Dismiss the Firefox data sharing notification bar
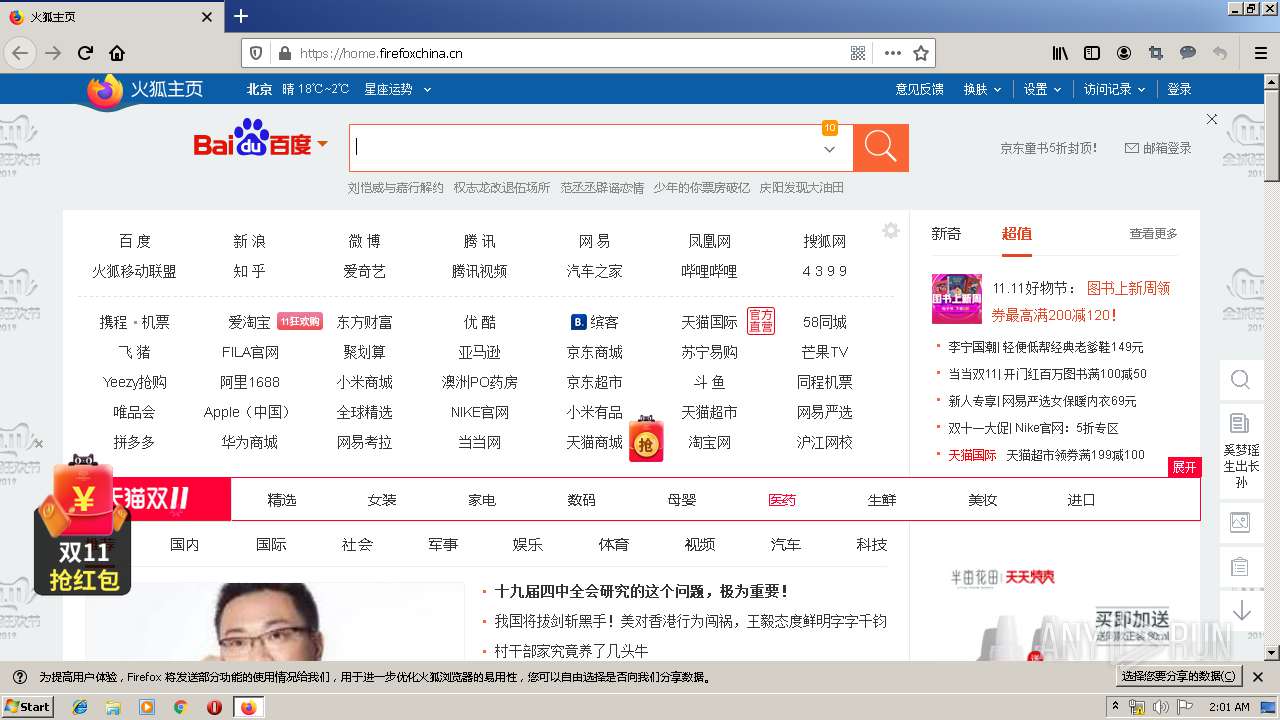The width and height of the screenshot is (1280, 720). pos(1258,677)
